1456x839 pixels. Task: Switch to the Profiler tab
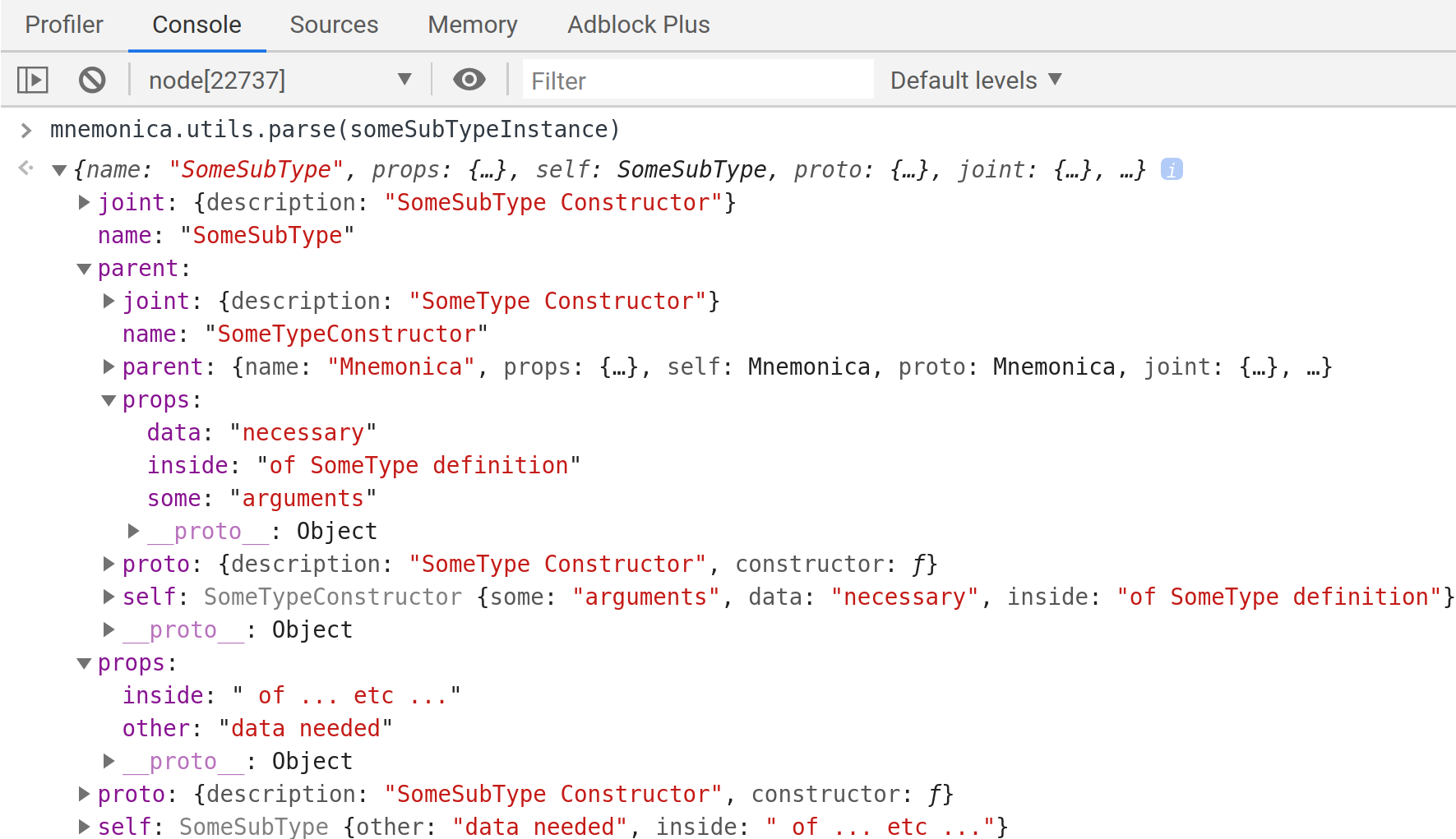tap(64, 25)
